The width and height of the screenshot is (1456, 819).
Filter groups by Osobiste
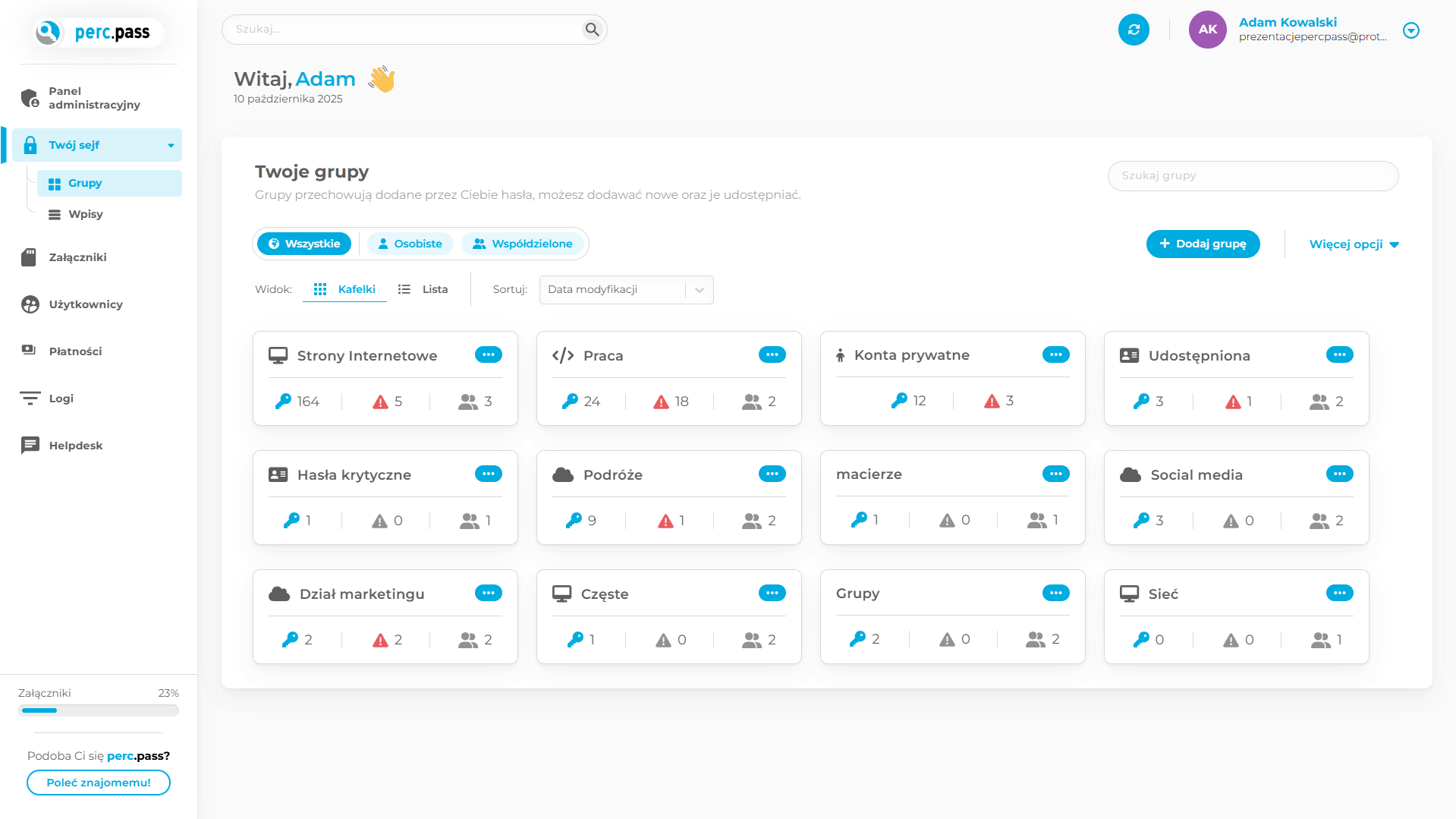tap(410, 244)
